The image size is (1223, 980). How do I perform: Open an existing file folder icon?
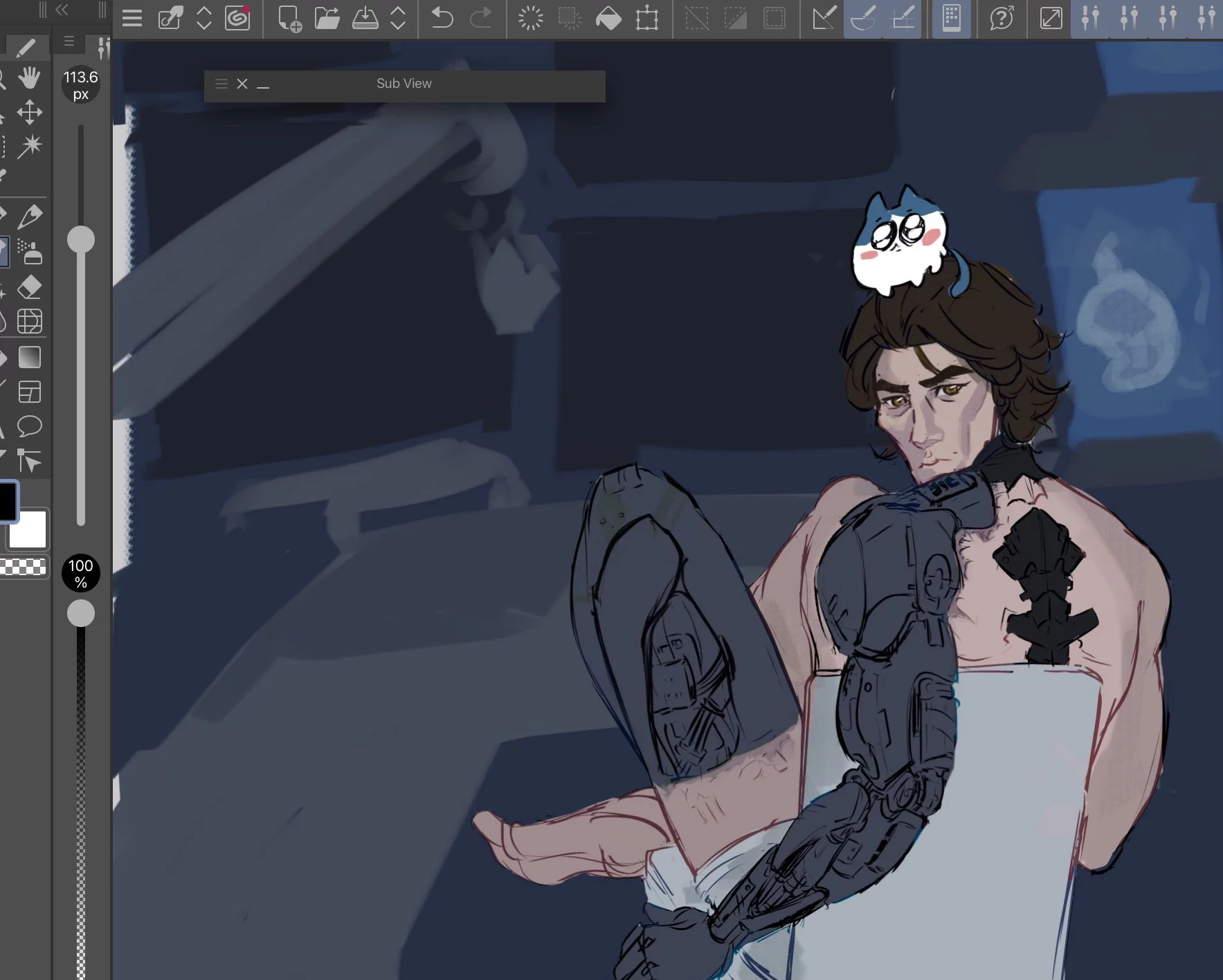327,18
